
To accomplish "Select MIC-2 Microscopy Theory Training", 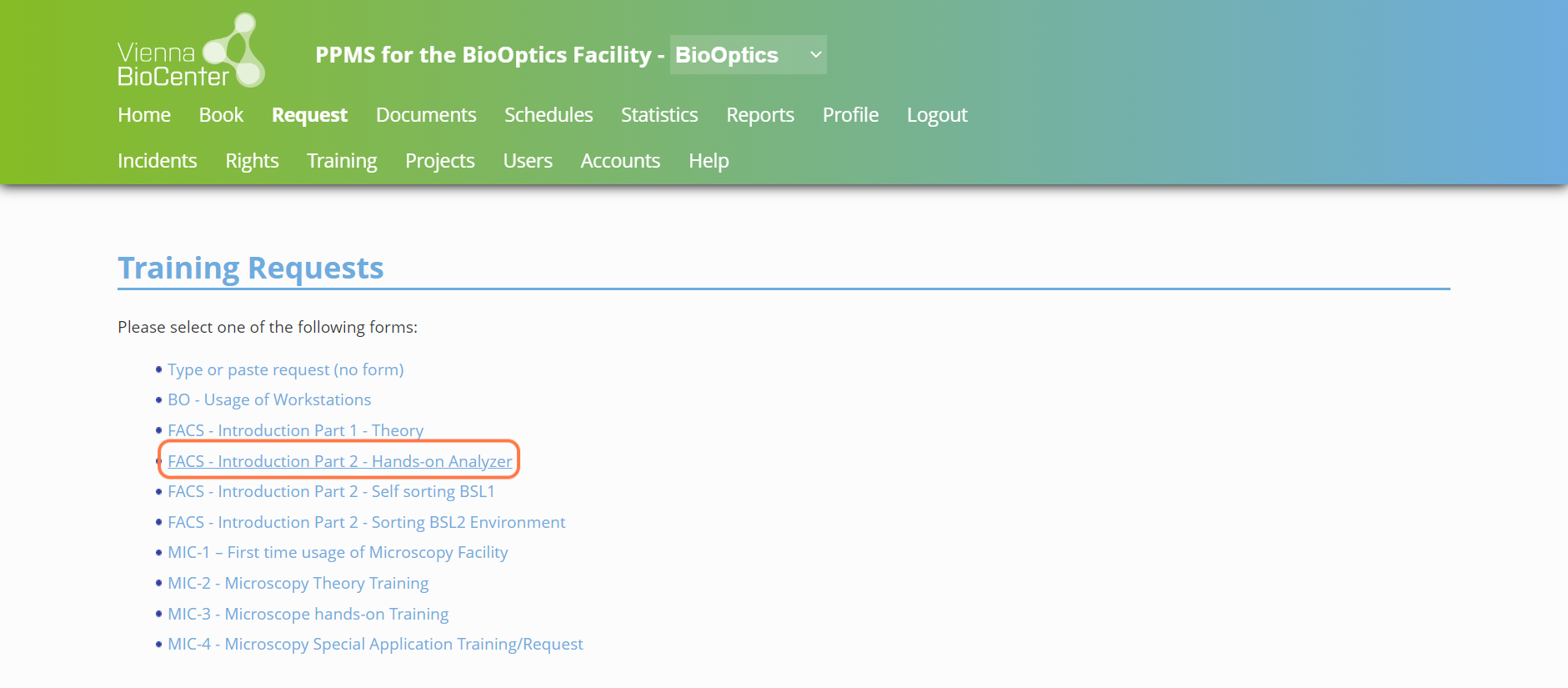I will pyautogui.click(x=298, y=583).
